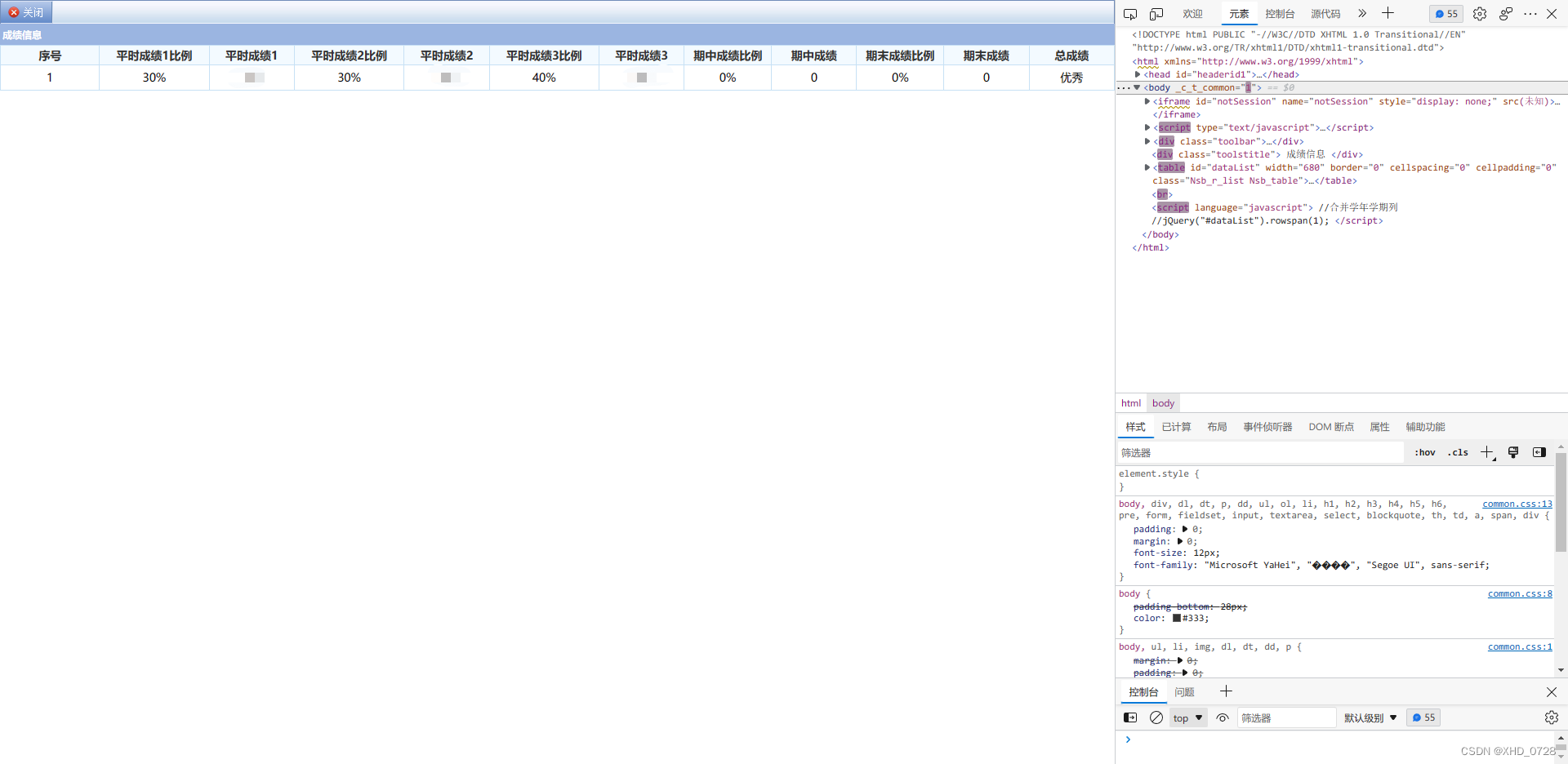Open common.css:13 source link
The height and width of the screenshot is (764, 1568).
click(1517, 504)
